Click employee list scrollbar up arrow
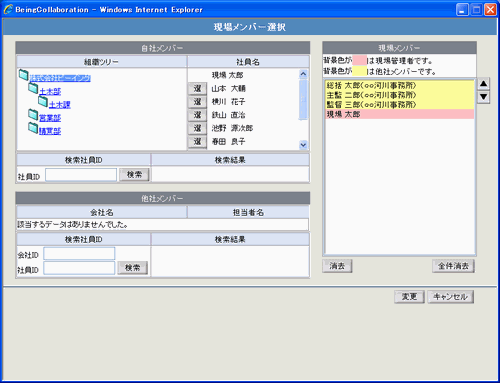 pos(303,74)
